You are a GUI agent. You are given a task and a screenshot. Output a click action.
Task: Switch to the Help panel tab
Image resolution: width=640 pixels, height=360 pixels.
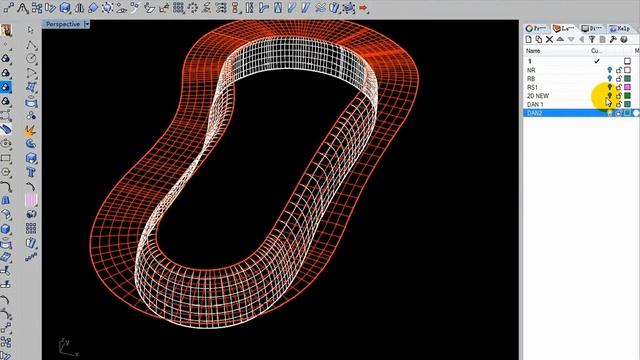(620, 28)
